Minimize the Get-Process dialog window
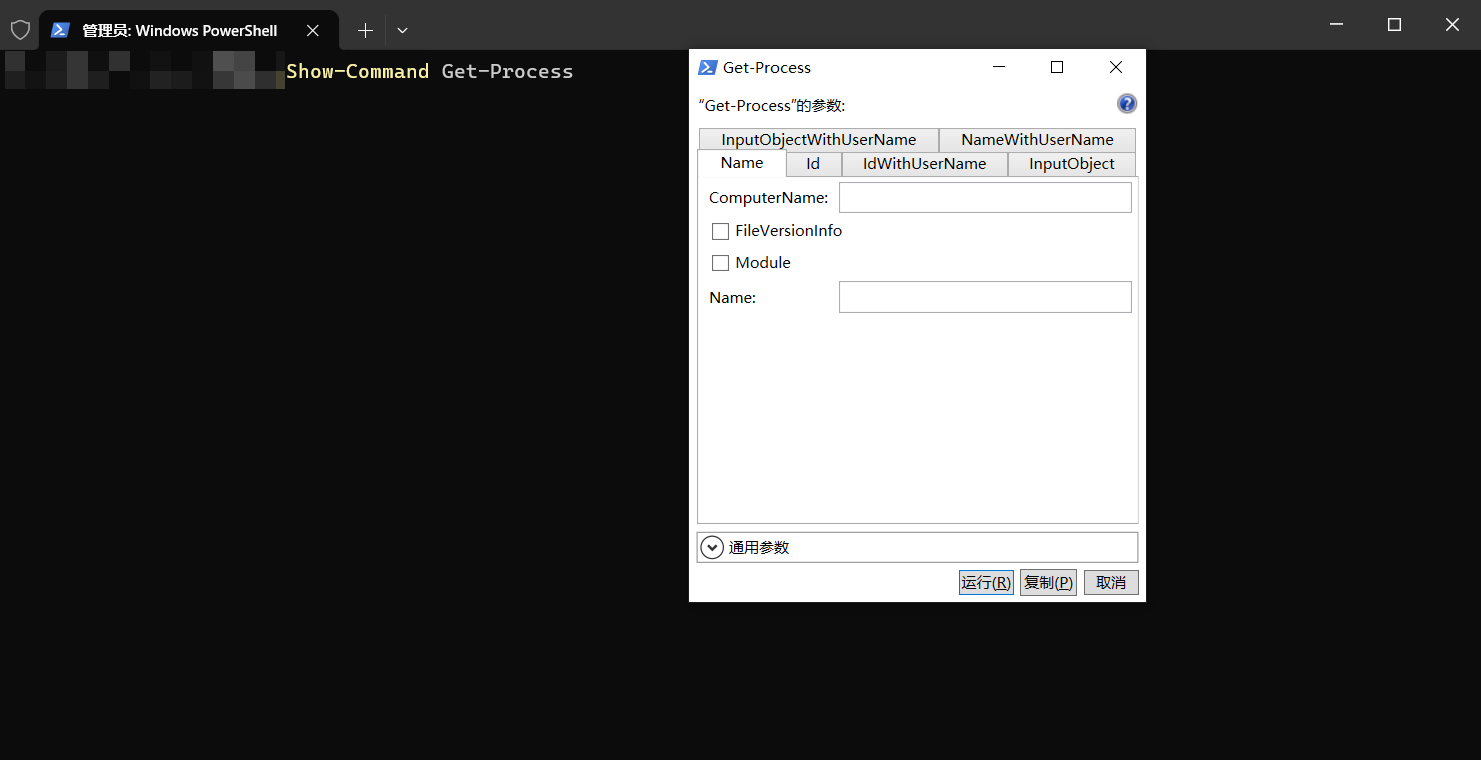The image size is (1481, 760). point(998,67)
